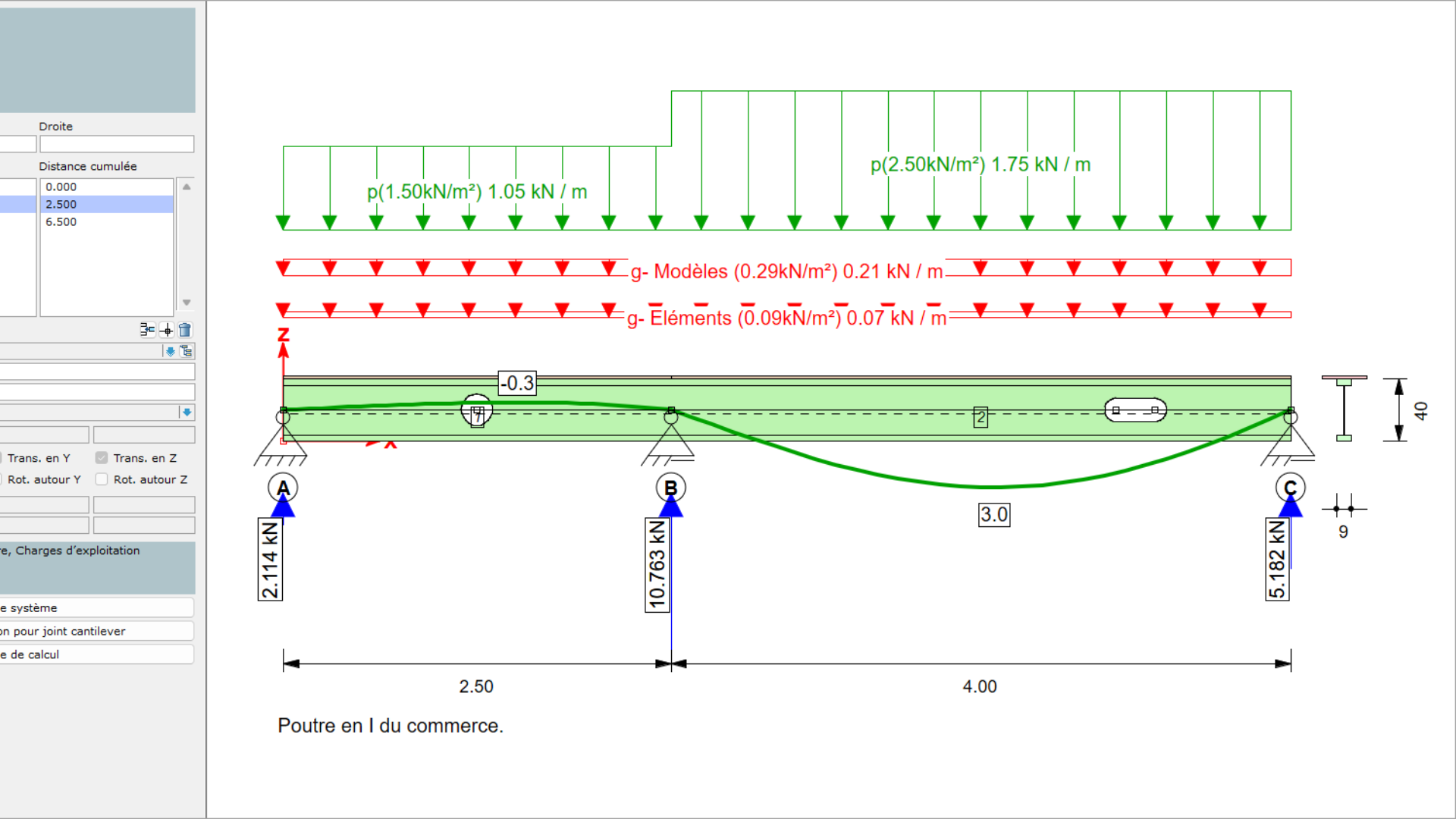Toggle the Trans. en Z checkbox

point(102,458)
